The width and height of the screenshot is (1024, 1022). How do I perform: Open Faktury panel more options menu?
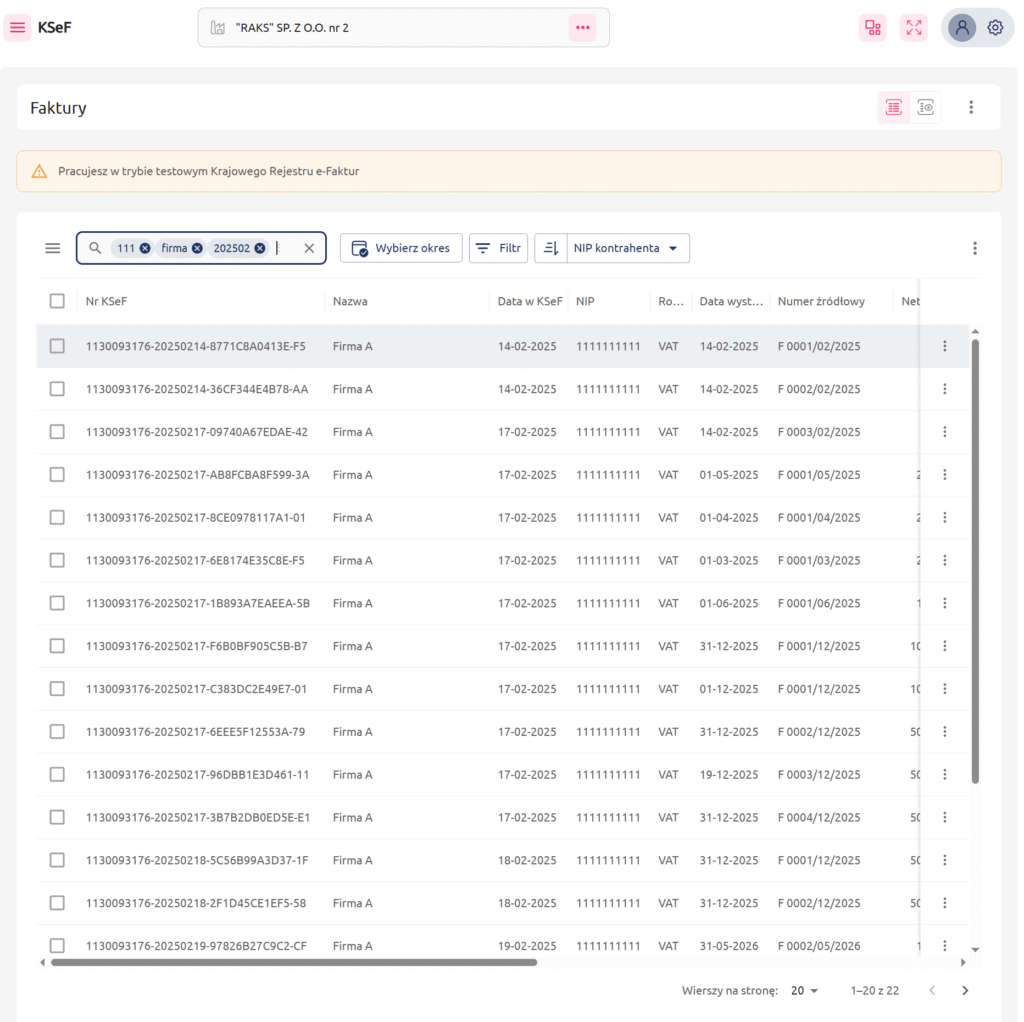(970, 107)
